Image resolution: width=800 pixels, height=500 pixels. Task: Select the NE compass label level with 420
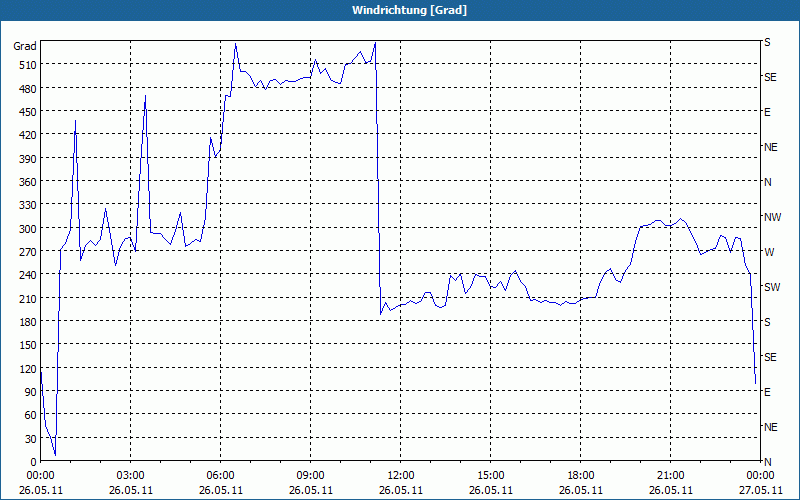pyautogui.click(x=770, y=147)
